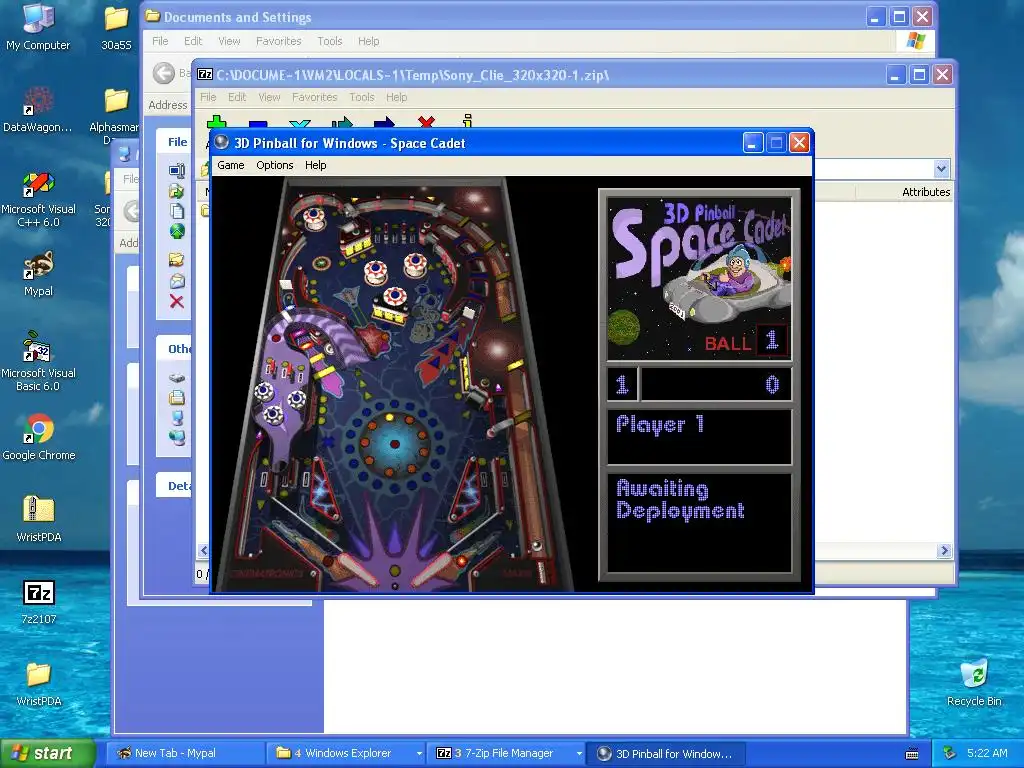The height and width of the screenshot is (768, 1024).
Task: Click the 7-Zip Test toolbar icon
Action: [300, 123]
